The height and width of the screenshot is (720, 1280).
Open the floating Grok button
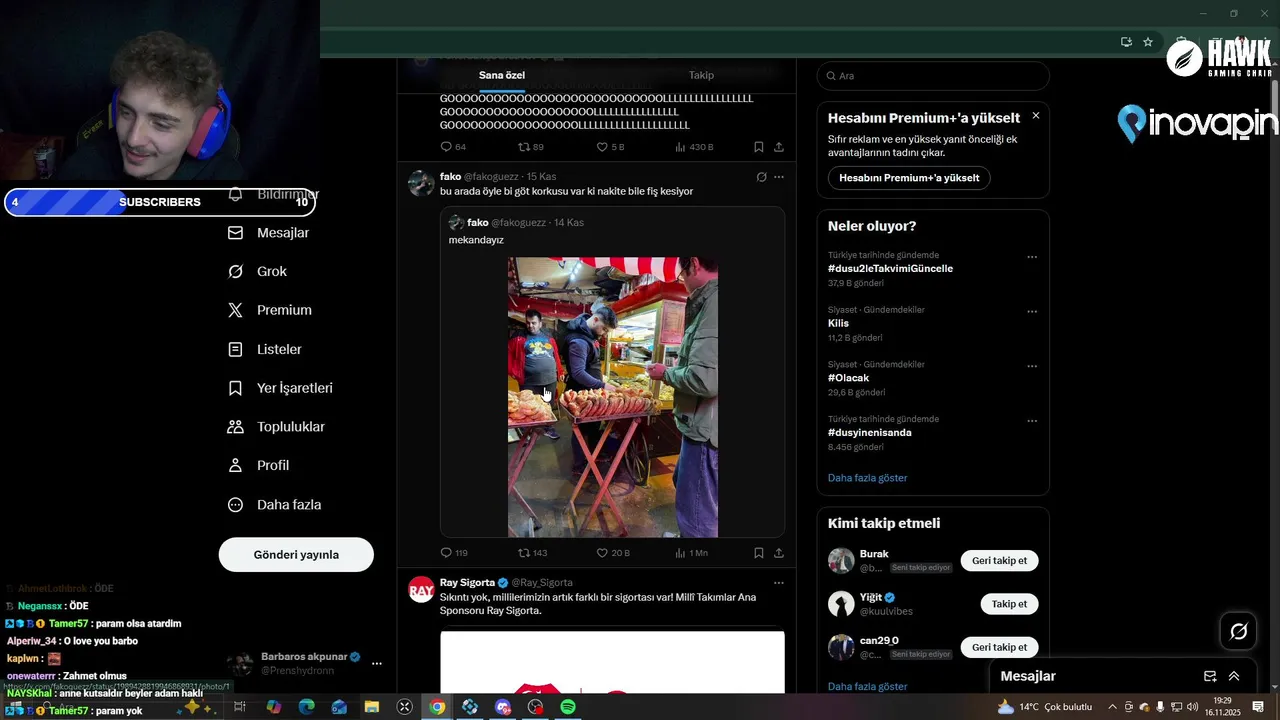pos(1239,631)
